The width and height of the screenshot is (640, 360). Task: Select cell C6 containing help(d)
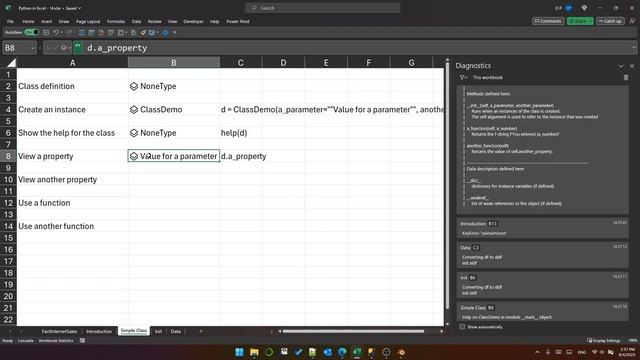tap(240, 133)
